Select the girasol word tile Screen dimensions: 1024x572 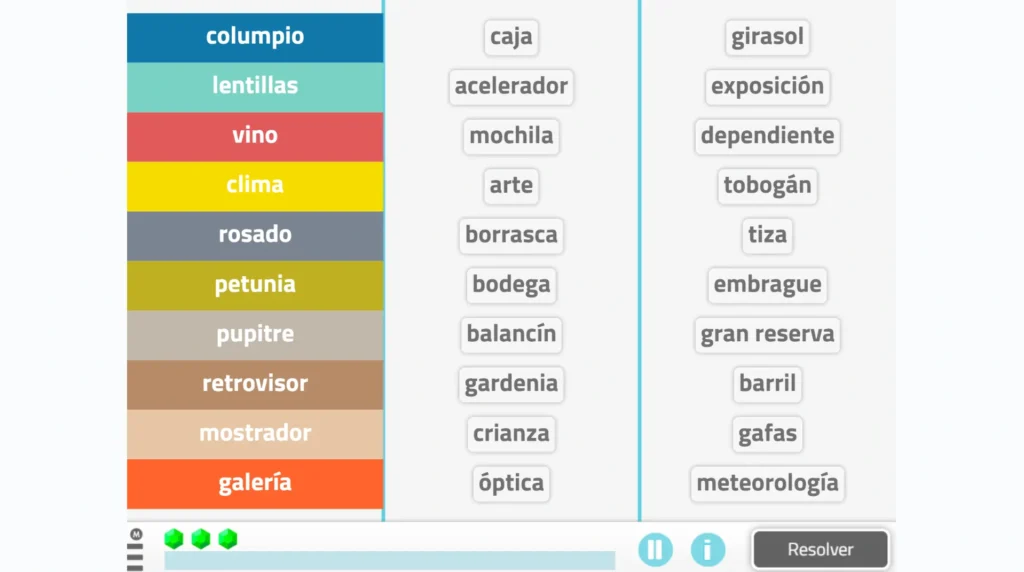tap(767, 37)
